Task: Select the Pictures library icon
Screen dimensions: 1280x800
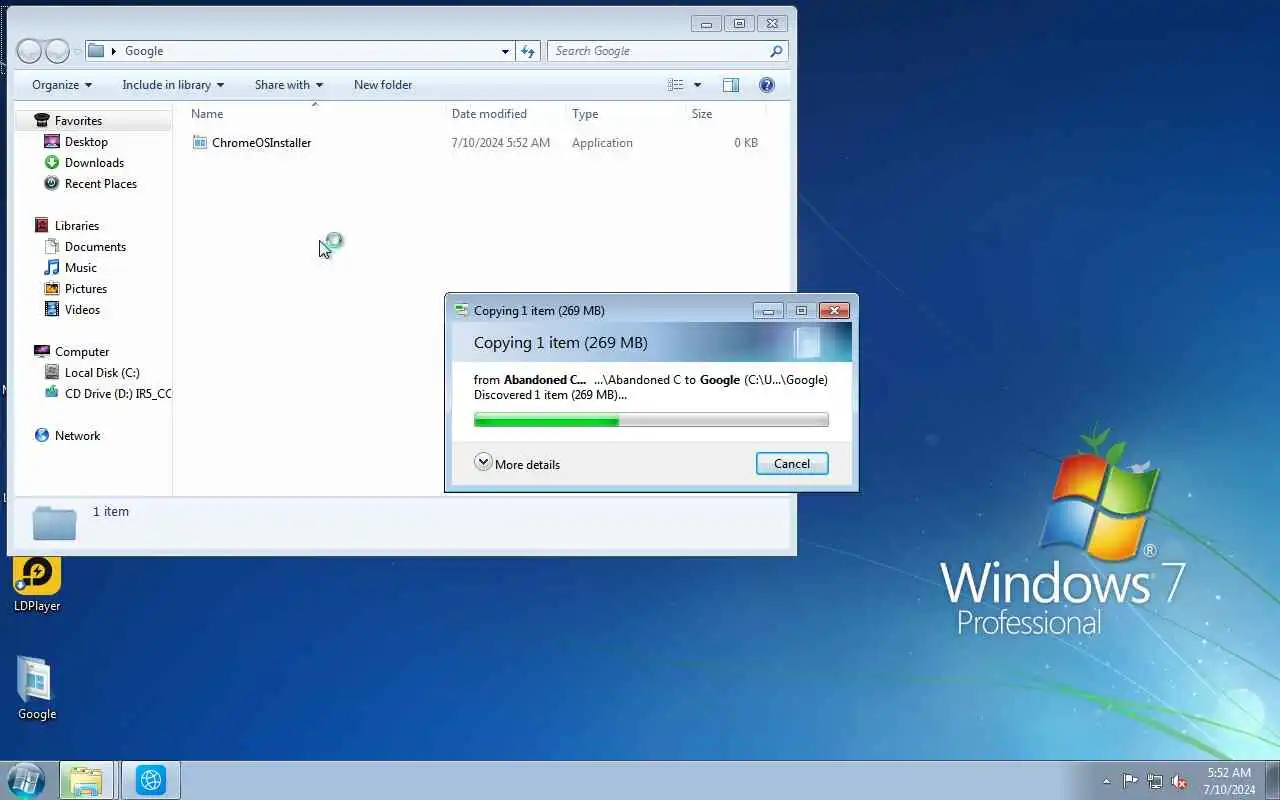Action: coord(52,289)
